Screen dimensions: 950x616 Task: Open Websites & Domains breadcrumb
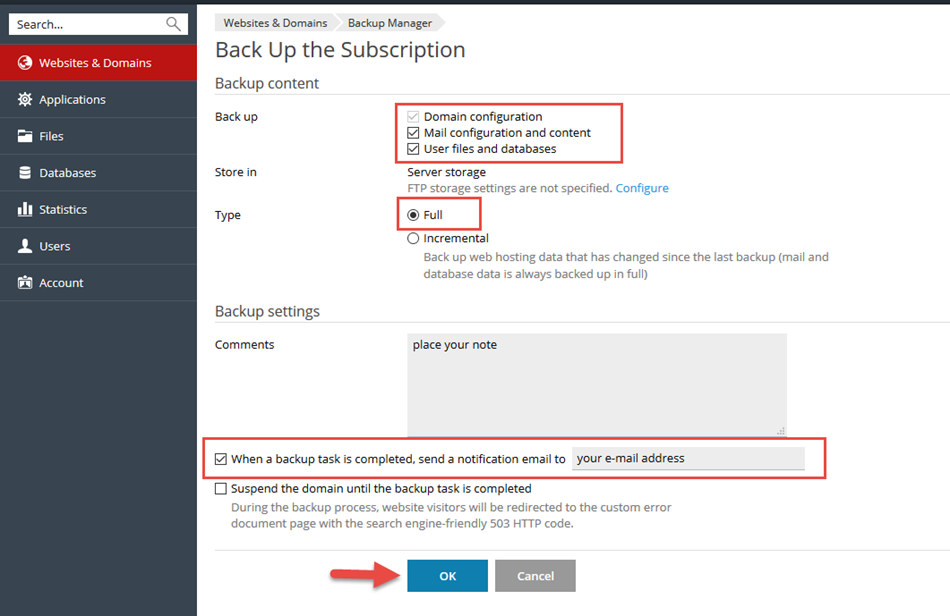[275, 23]
